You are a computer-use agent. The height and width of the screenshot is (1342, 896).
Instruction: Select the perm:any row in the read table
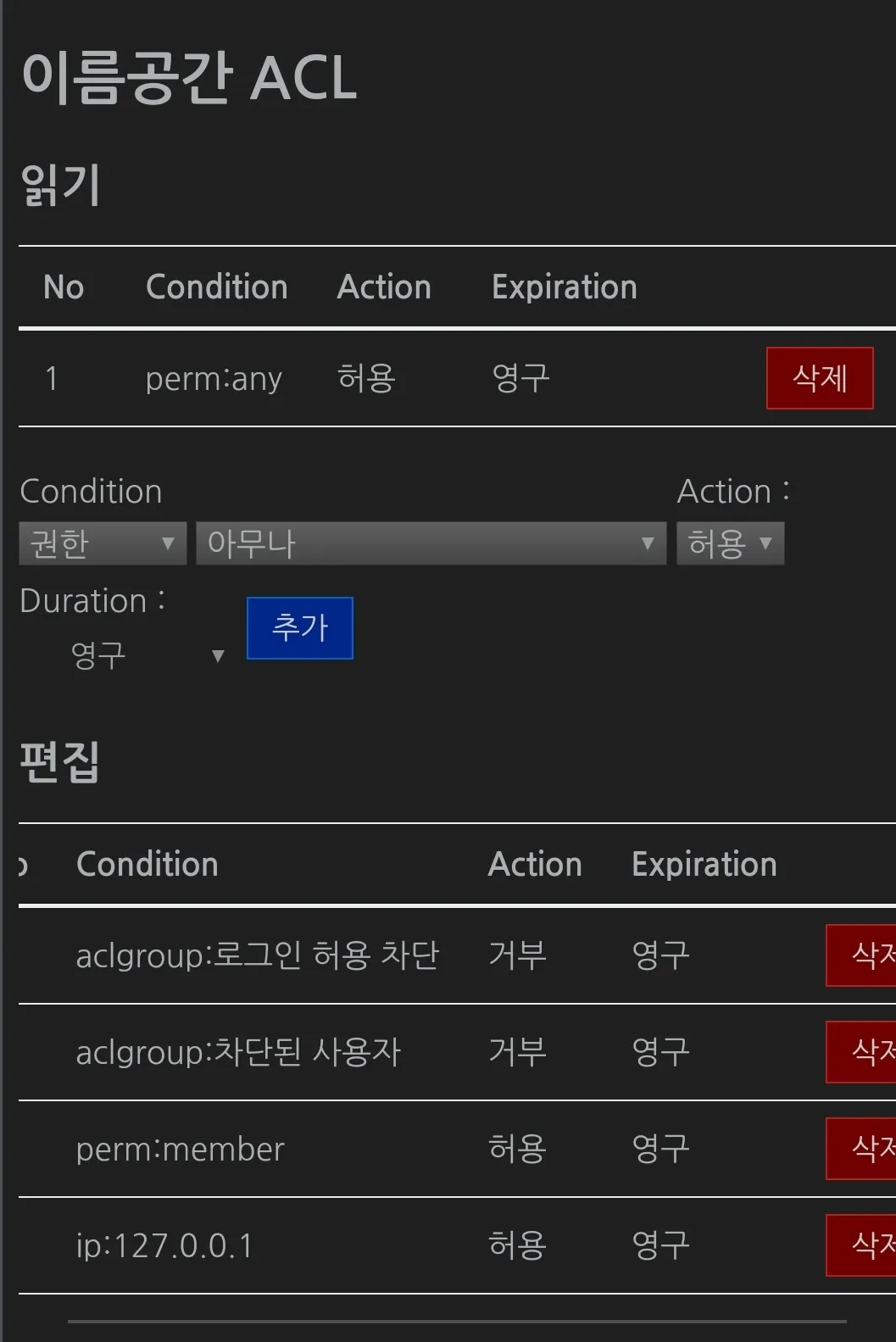(381, 378)
